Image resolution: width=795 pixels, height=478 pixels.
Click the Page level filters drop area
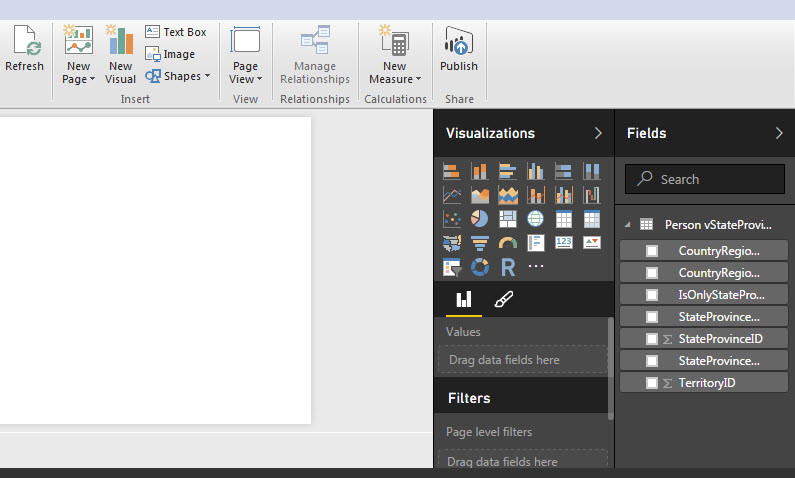pyautogui.click(x=523, y=461)
